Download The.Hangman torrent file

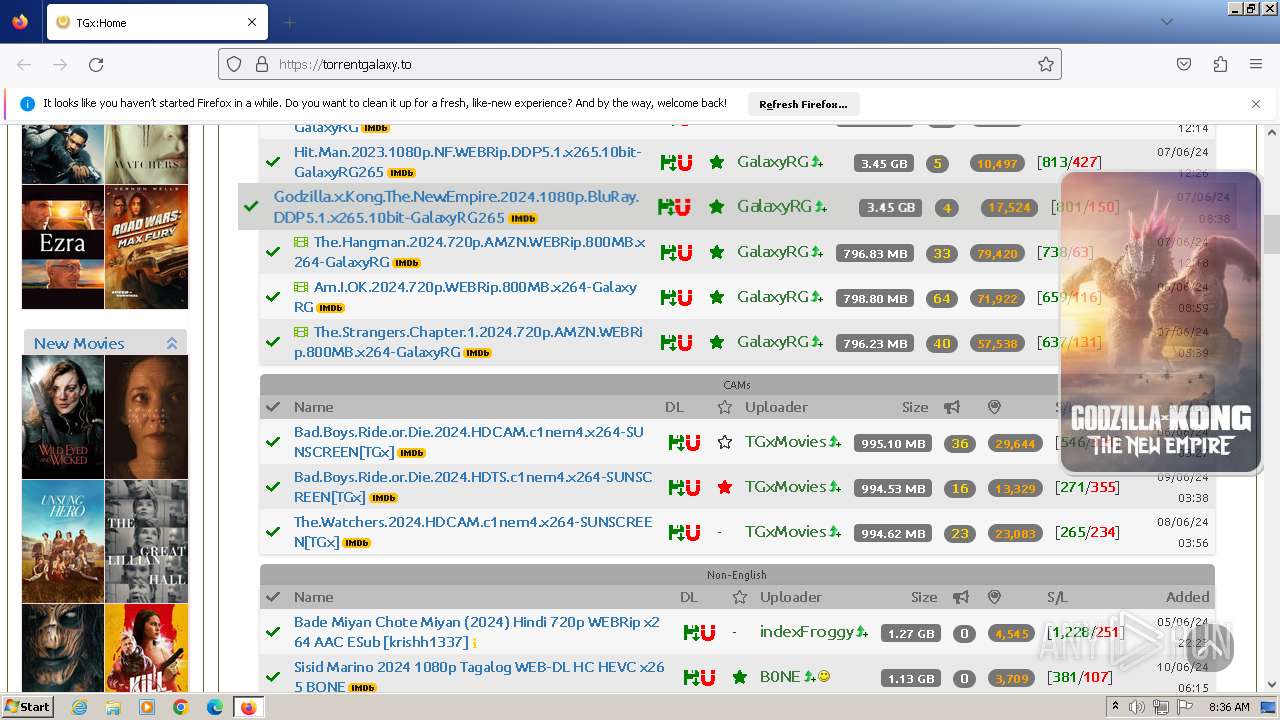pos(667,252)
